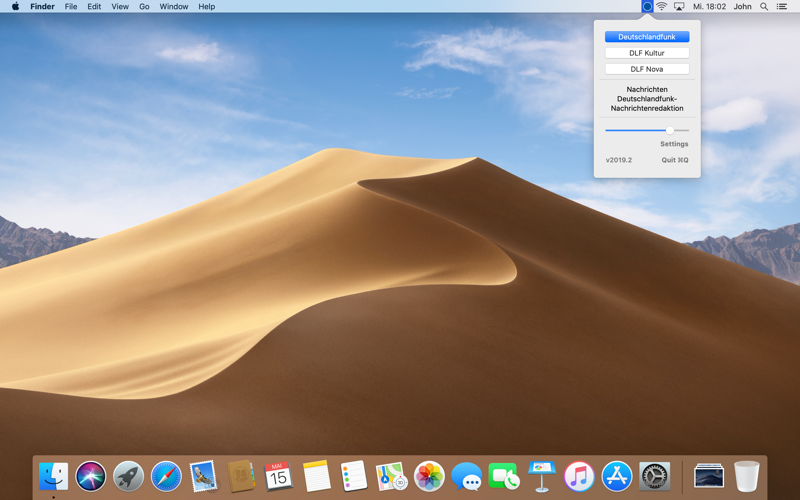The image size is (800, 500).
Task: Open the AirPlay display menu
Action: 679,7
